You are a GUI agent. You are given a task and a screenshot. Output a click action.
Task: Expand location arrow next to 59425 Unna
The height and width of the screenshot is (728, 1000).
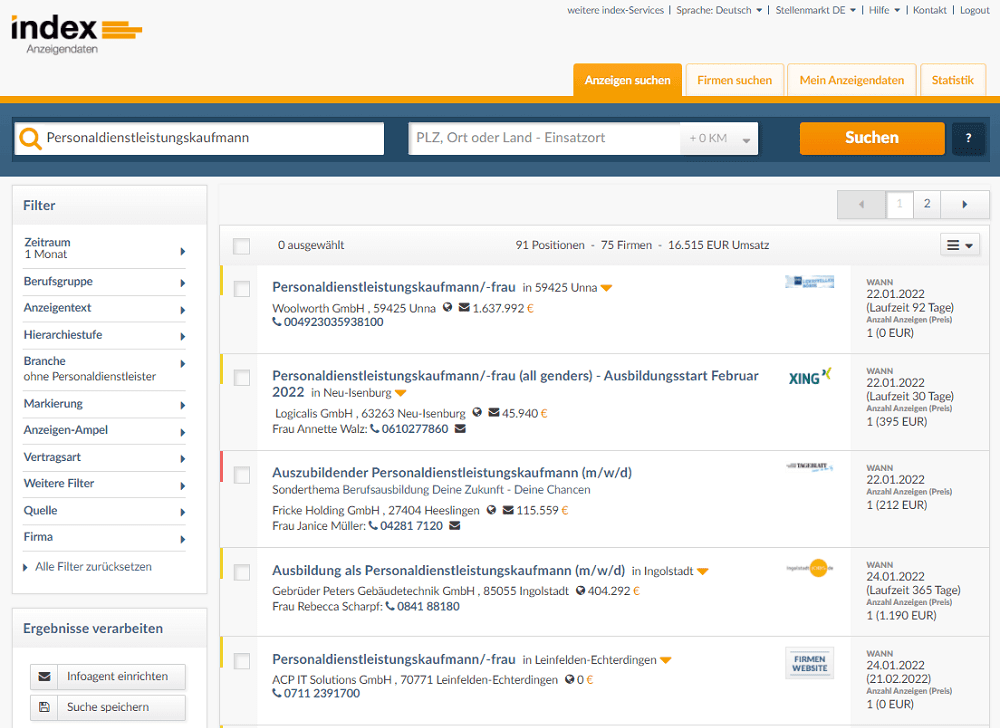607,288
